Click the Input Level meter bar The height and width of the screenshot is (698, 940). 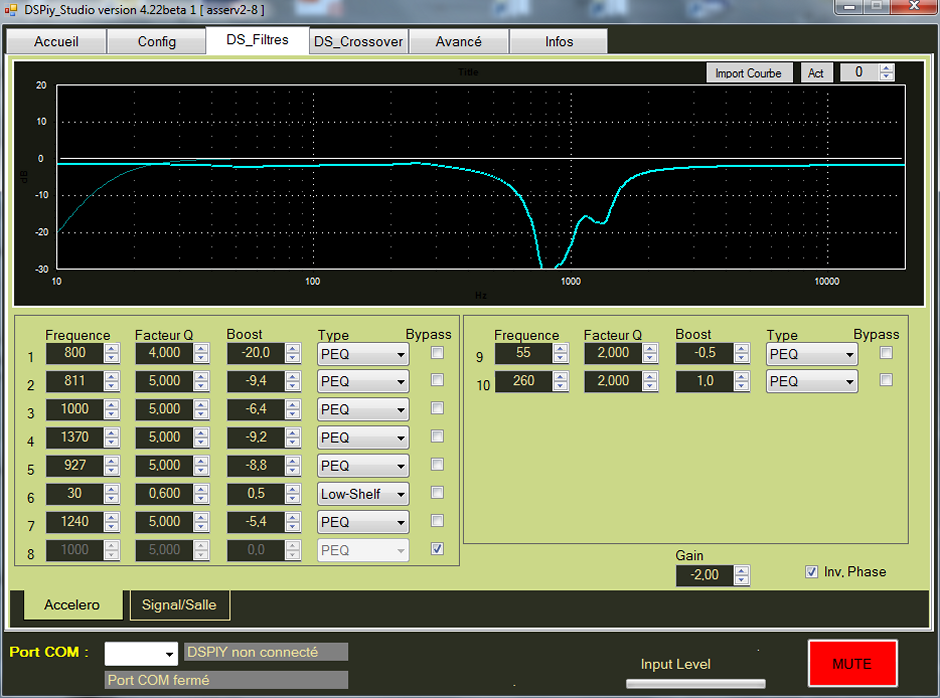695,684
